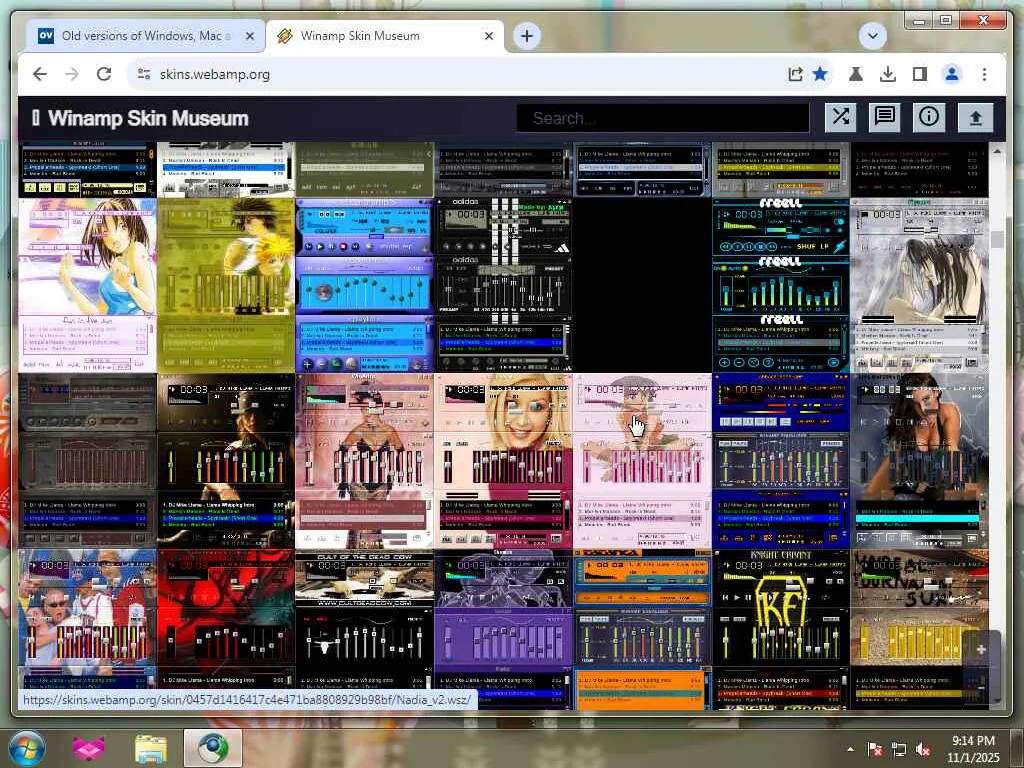Open Action Center flag icon
This screenshot has width=1024, height=768.
point(875,749)
